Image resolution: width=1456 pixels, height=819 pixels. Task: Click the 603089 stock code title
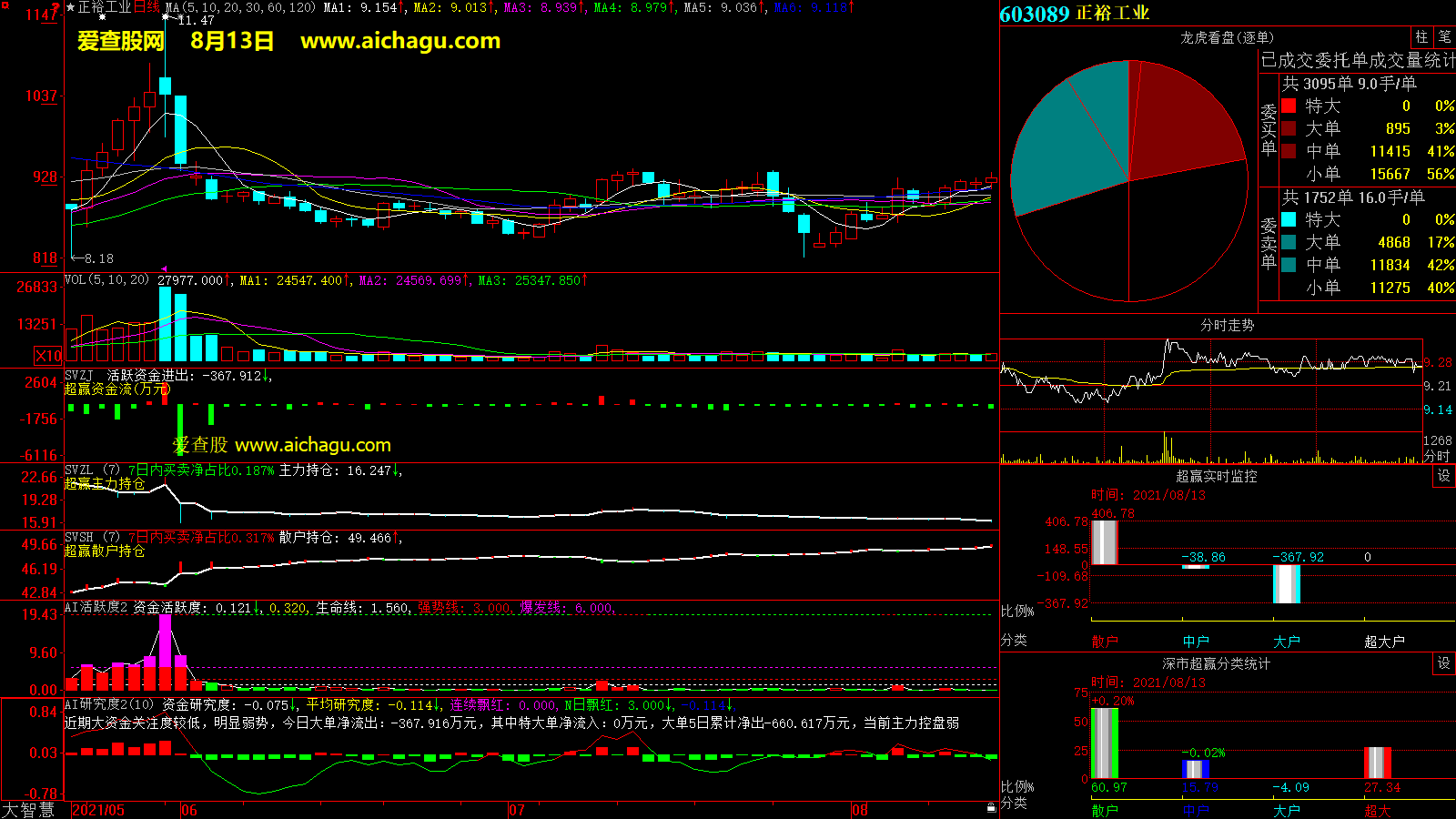pyautogui.click(x=1034, y=14)
